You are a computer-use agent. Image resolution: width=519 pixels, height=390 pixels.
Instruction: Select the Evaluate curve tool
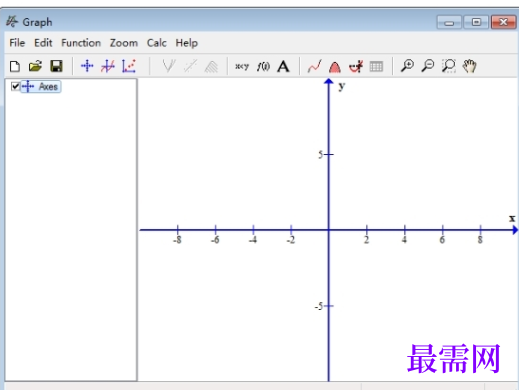[x=314, y=66]
